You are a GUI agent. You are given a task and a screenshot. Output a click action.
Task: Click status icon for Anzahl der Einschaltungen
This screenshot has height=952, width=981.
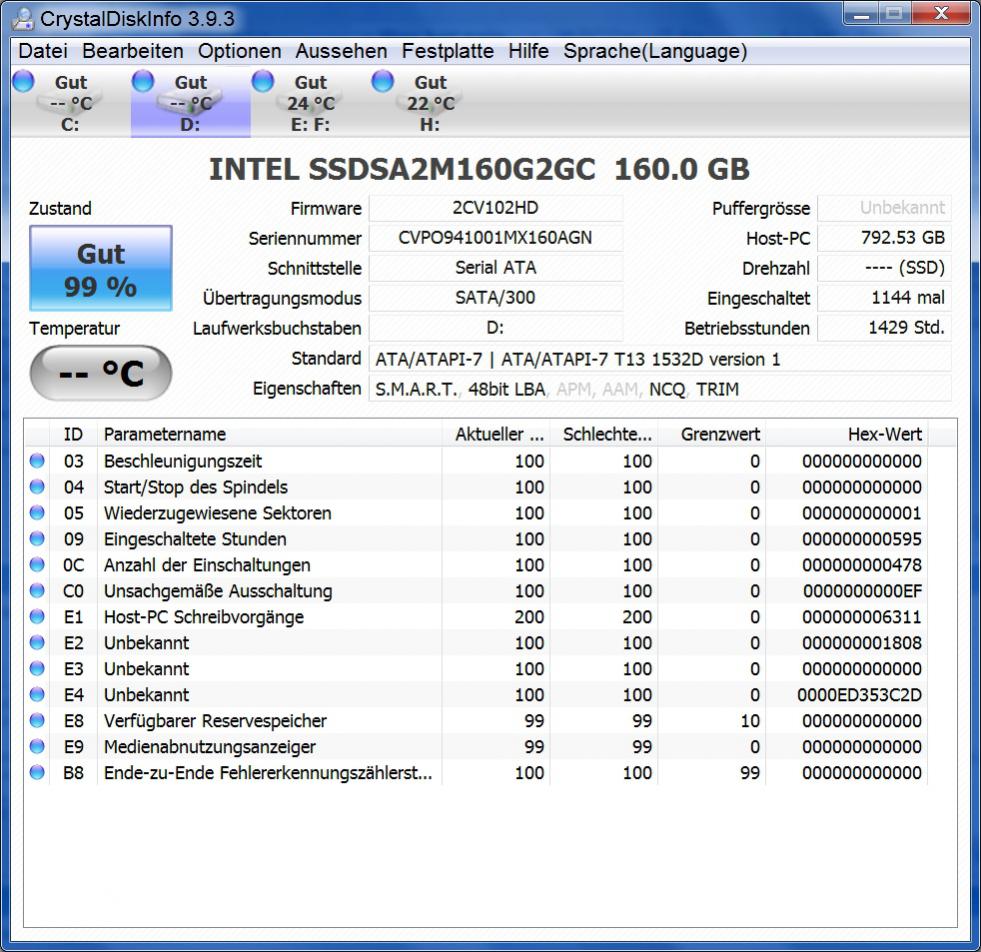38,565
